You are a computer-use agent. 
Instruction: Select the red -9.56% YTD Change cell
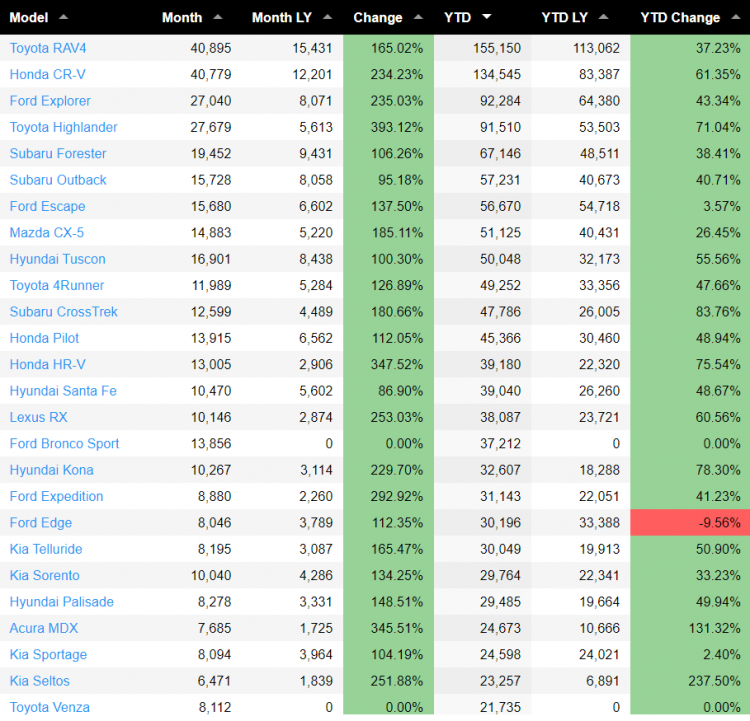[x=690, y=522]
